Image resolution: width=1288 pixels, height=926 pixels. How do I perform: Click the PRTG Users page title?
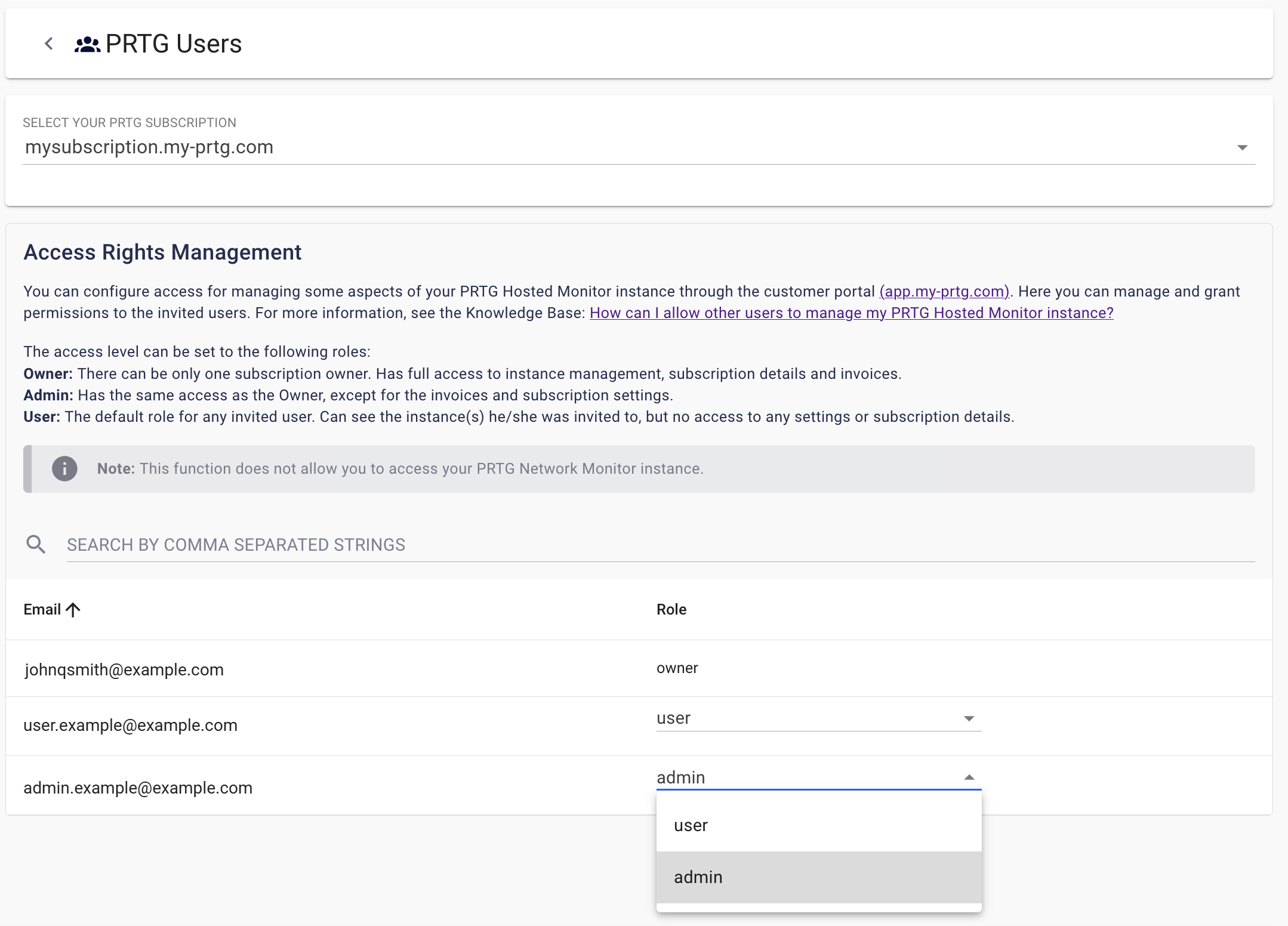(173, 44)
